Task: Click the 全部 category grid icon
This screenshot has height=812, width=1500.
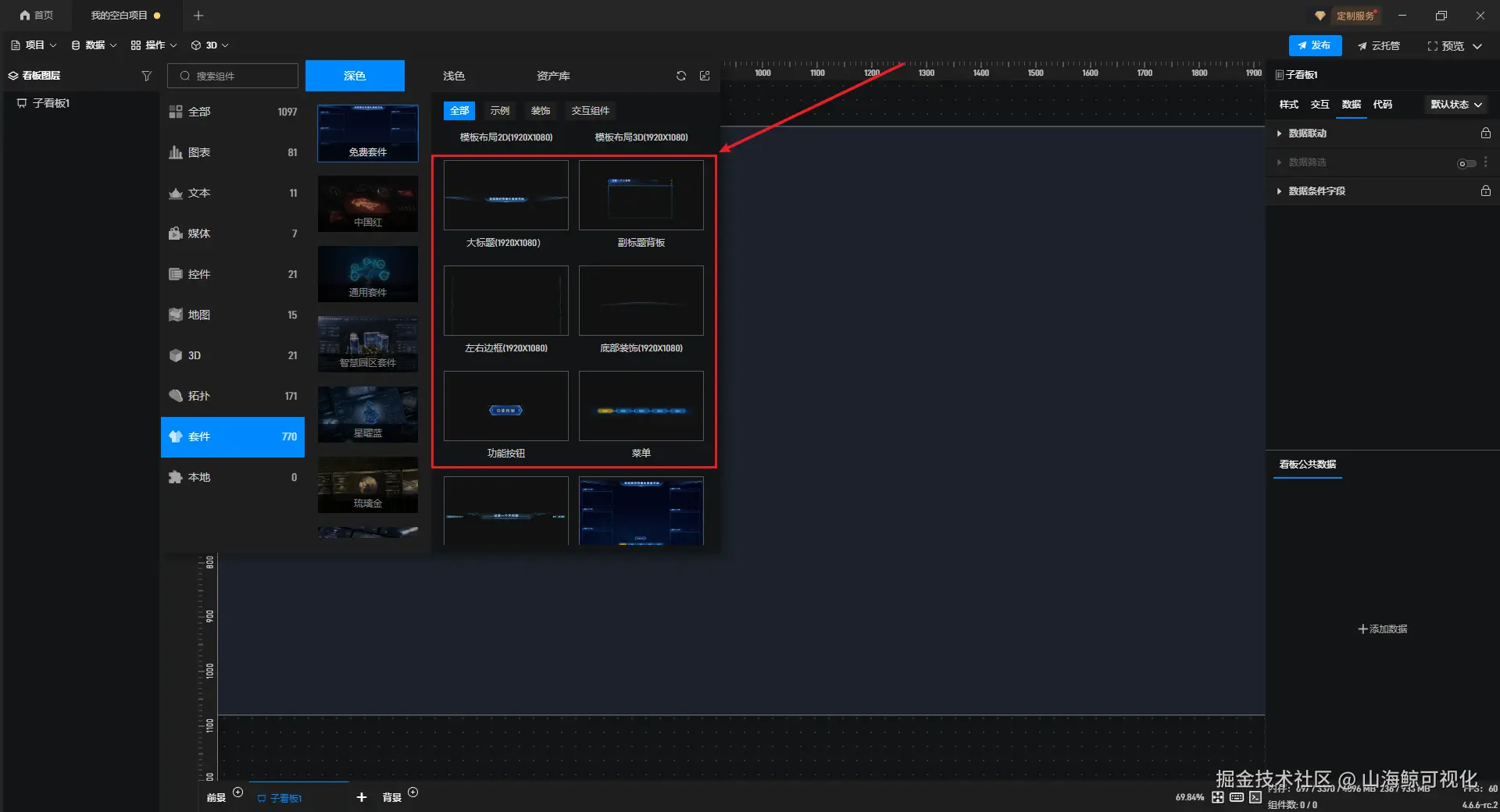Action: (176, 112)
